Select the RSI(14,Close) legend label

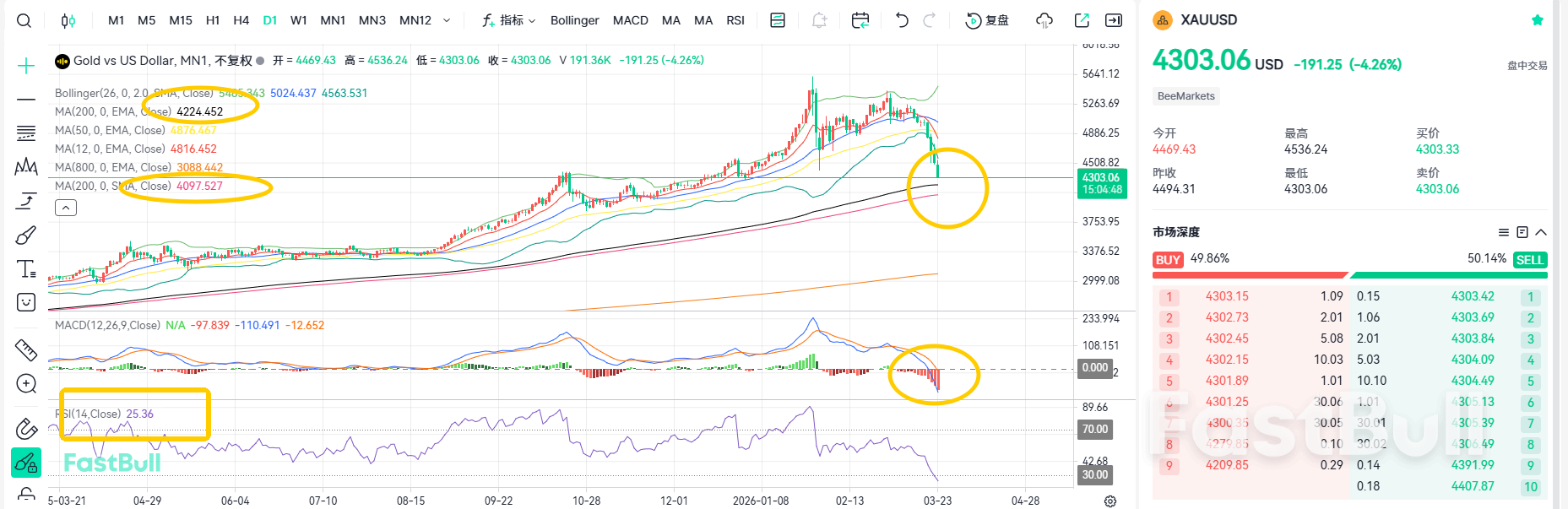pyautogui.click(x=88, y=414)
